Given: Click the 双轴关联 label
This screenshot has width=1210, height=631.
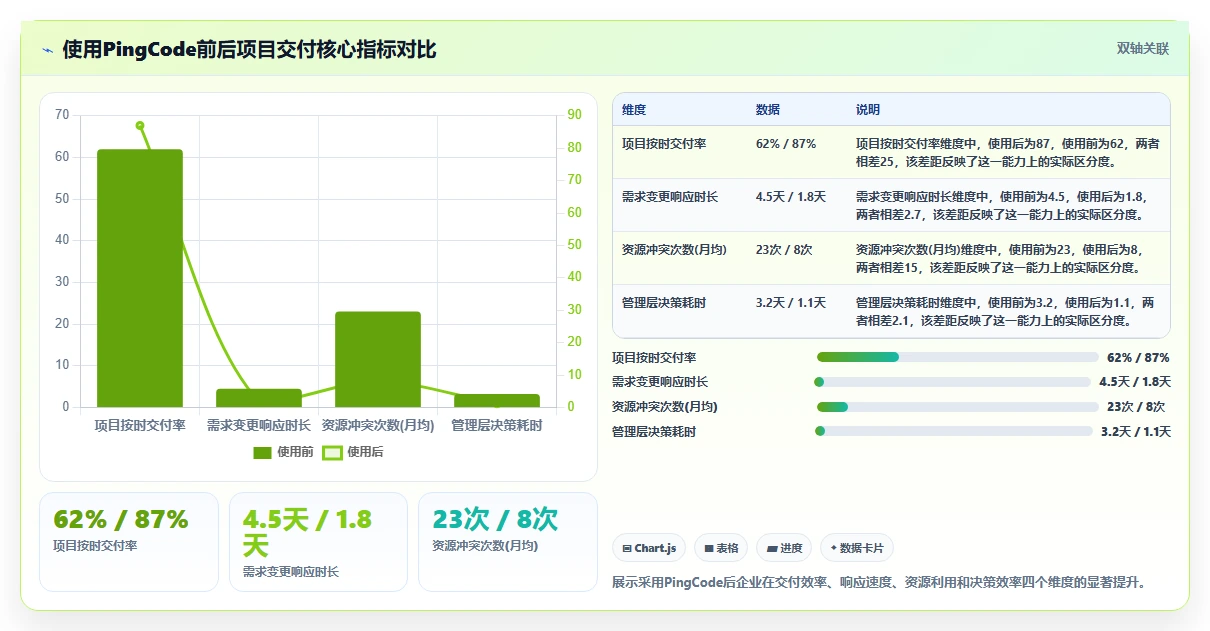Looking at the screenshot, I should (x=1143, y=49).
